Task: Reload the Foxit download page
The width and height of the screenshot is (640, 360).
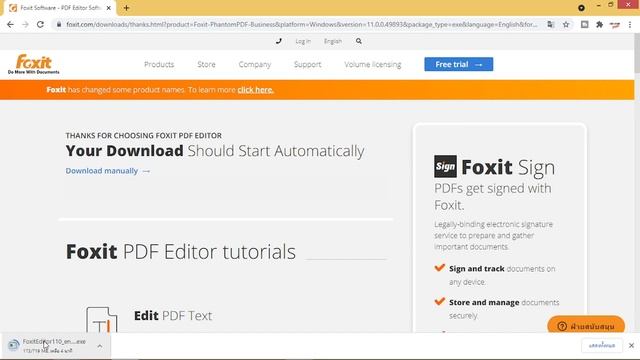Action: point(40,24)
